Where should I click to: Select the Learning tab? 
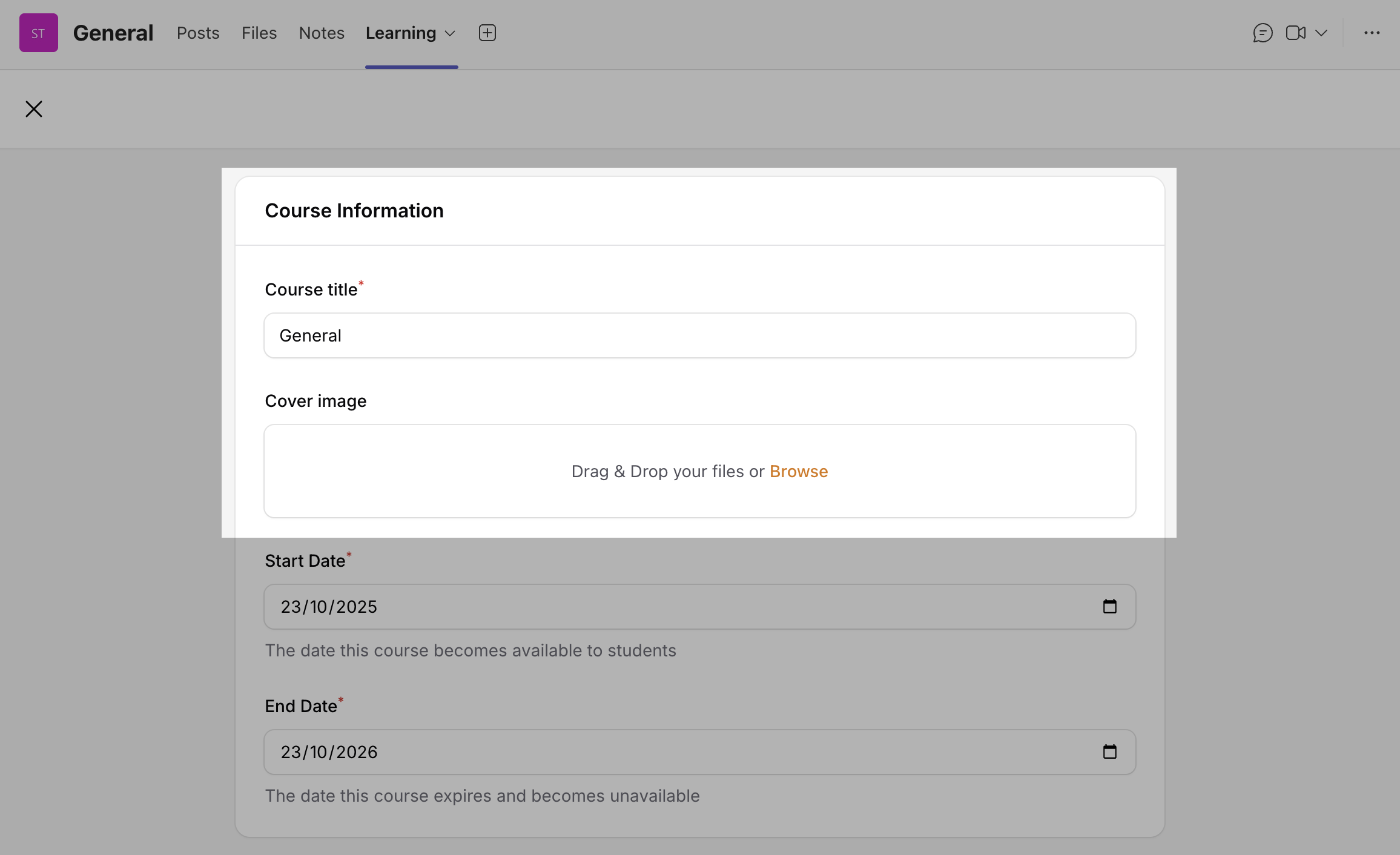(401, 33)
